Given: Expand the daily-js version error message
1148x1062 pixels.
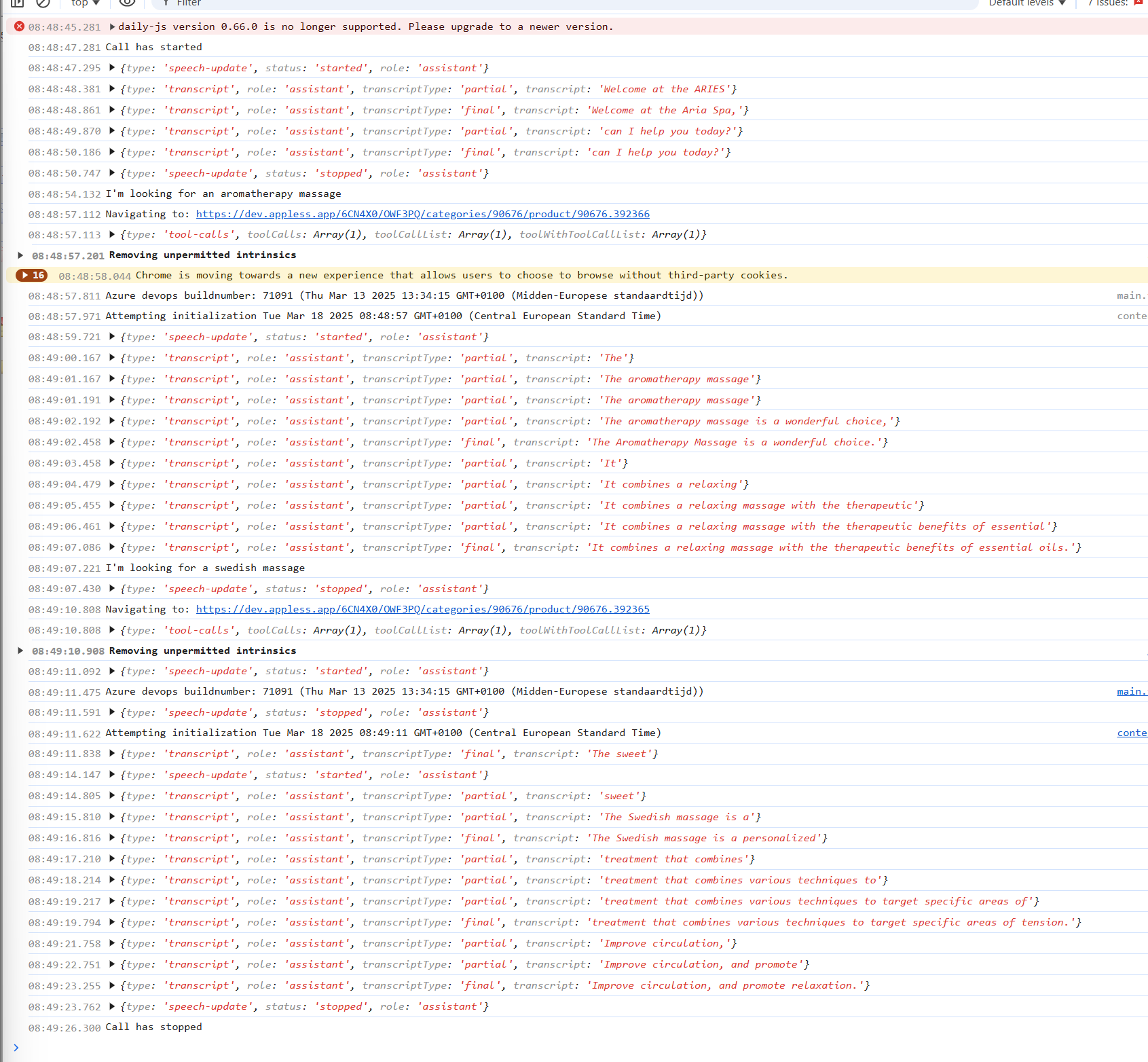Looking at the screenshot, I should point(112,26).
